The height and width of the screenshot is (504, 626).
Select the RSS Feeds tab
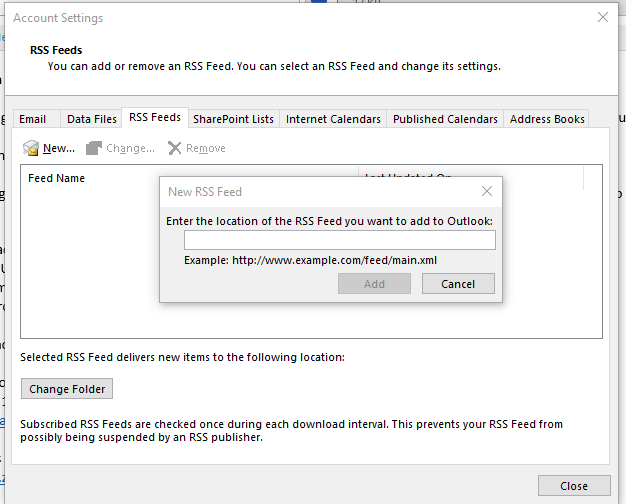tap(155, 118)
